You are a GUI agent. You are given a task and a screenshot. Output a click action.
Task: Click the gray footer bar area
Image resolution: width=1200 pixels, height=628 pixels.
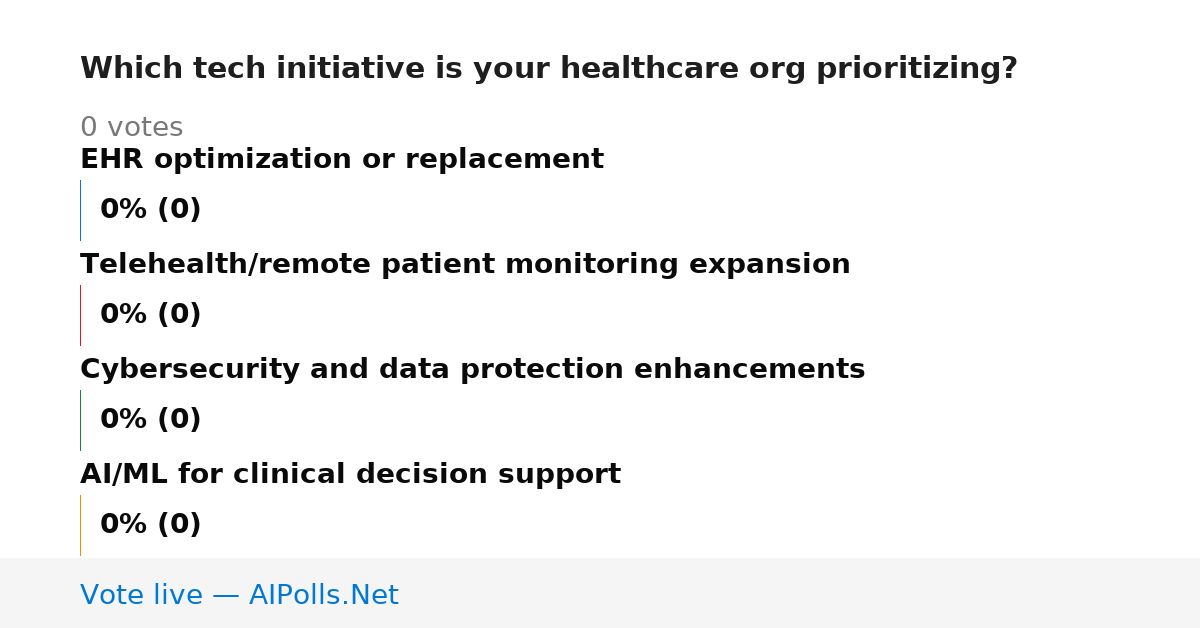click(600, 593)
